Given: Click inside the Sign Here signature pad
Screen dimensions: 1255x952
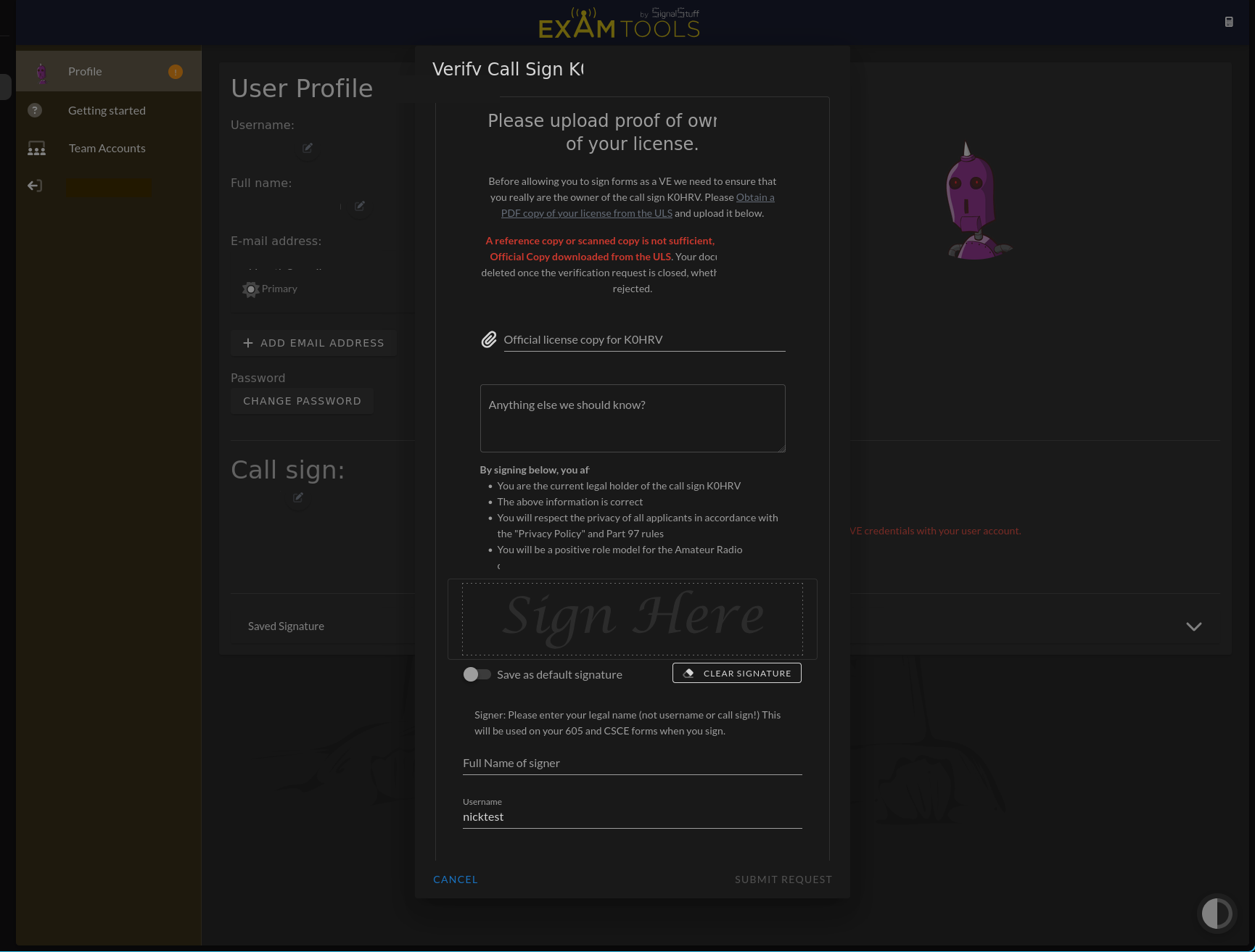Looking at the screenshot, I should (x=633, y=618).
